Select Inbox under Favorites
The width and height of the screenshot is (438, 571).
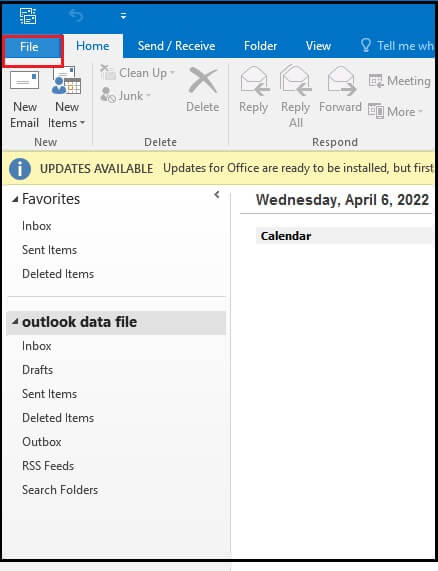(x=36, y=226)
